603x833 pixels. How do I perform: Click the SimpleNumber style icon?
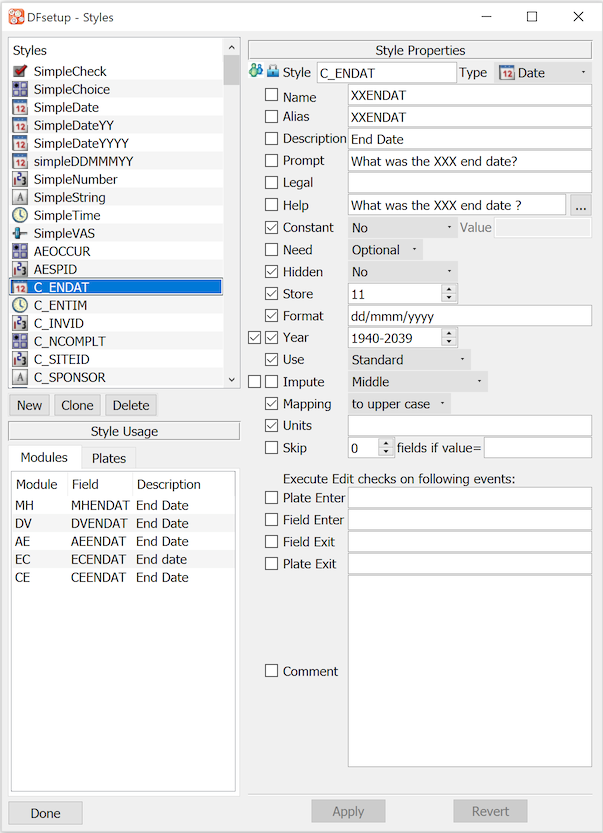pyautogui.click(x=20, y=179)
